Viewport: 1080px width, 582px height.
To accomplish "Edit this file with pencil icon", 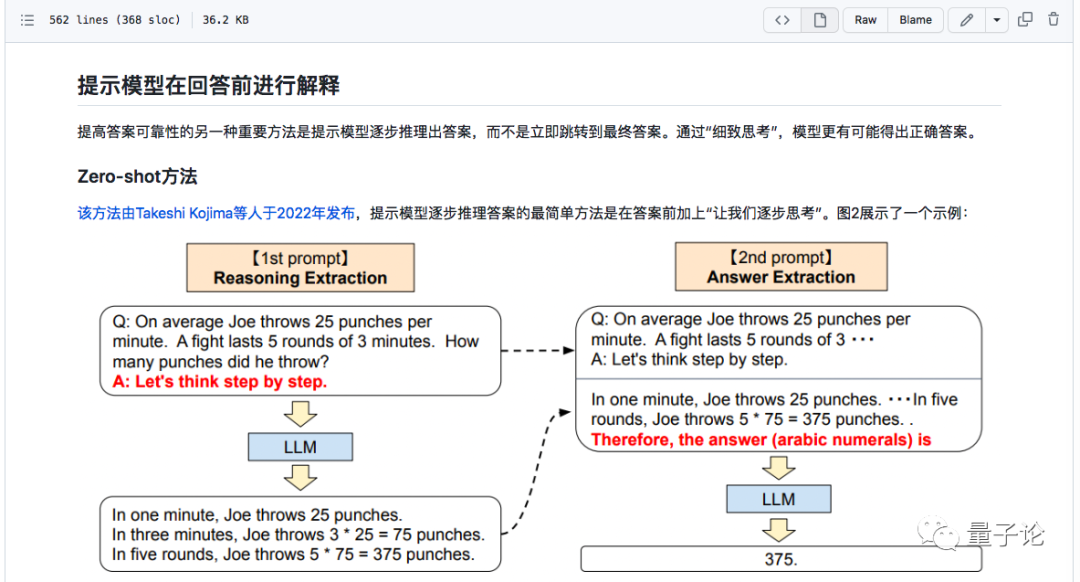I will 966,20.
